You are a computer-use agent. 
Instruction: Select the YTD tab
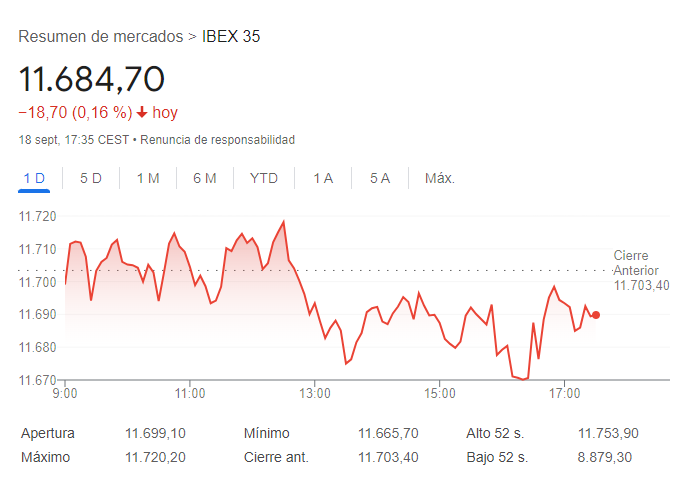[x=264, y=178]
